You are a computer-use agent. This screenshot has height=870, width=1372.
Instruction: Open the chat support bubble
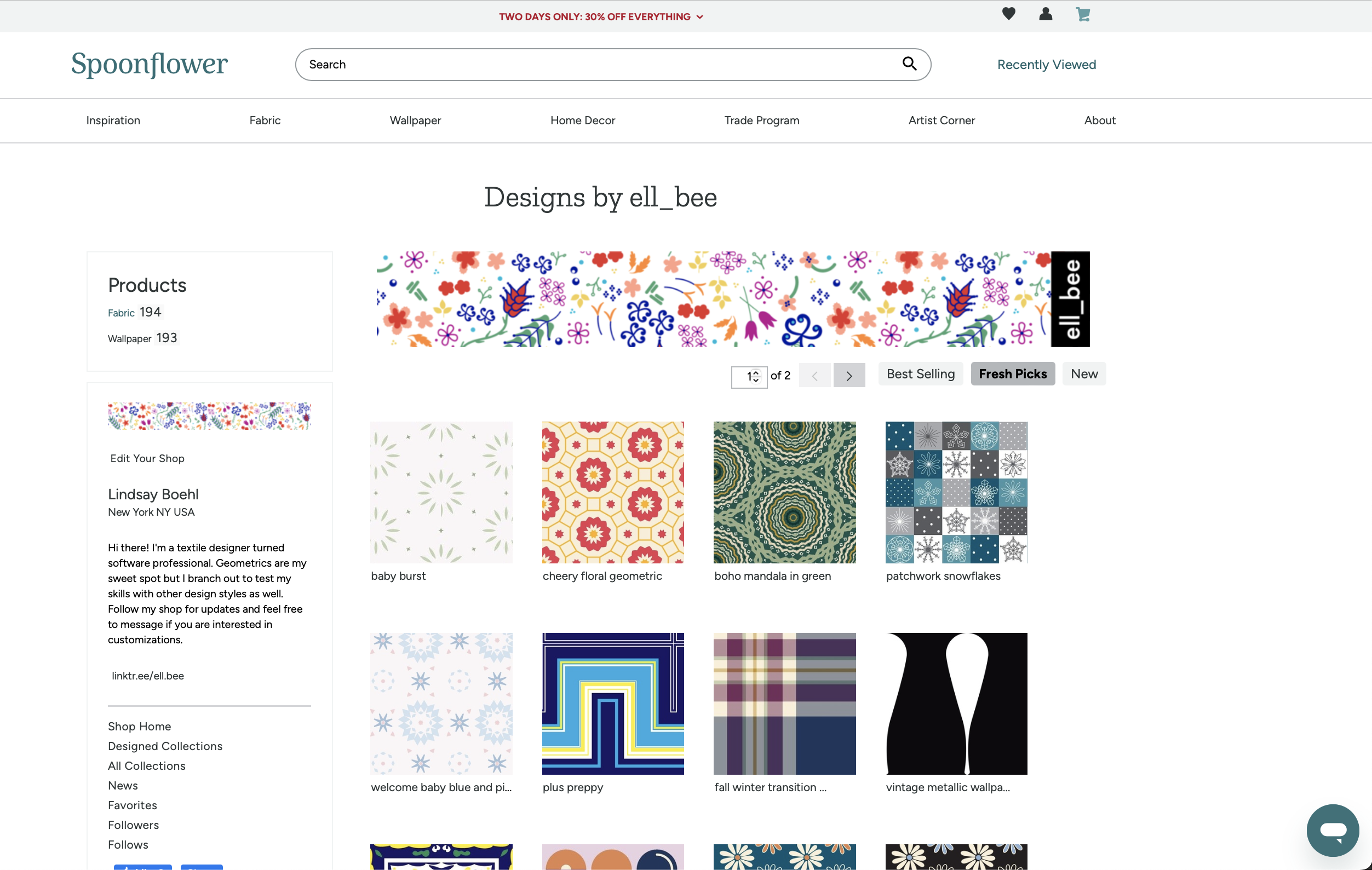coord(1333,829)
